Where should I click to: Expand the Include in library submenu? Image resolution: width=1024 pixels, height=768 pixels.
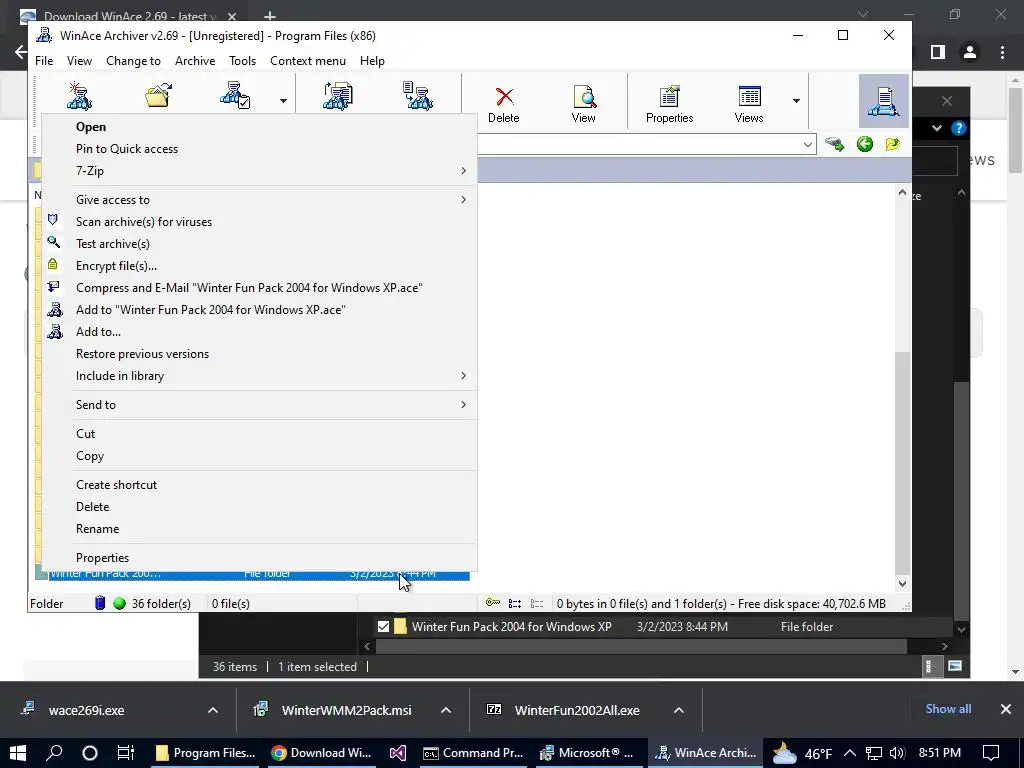[259, 376]
